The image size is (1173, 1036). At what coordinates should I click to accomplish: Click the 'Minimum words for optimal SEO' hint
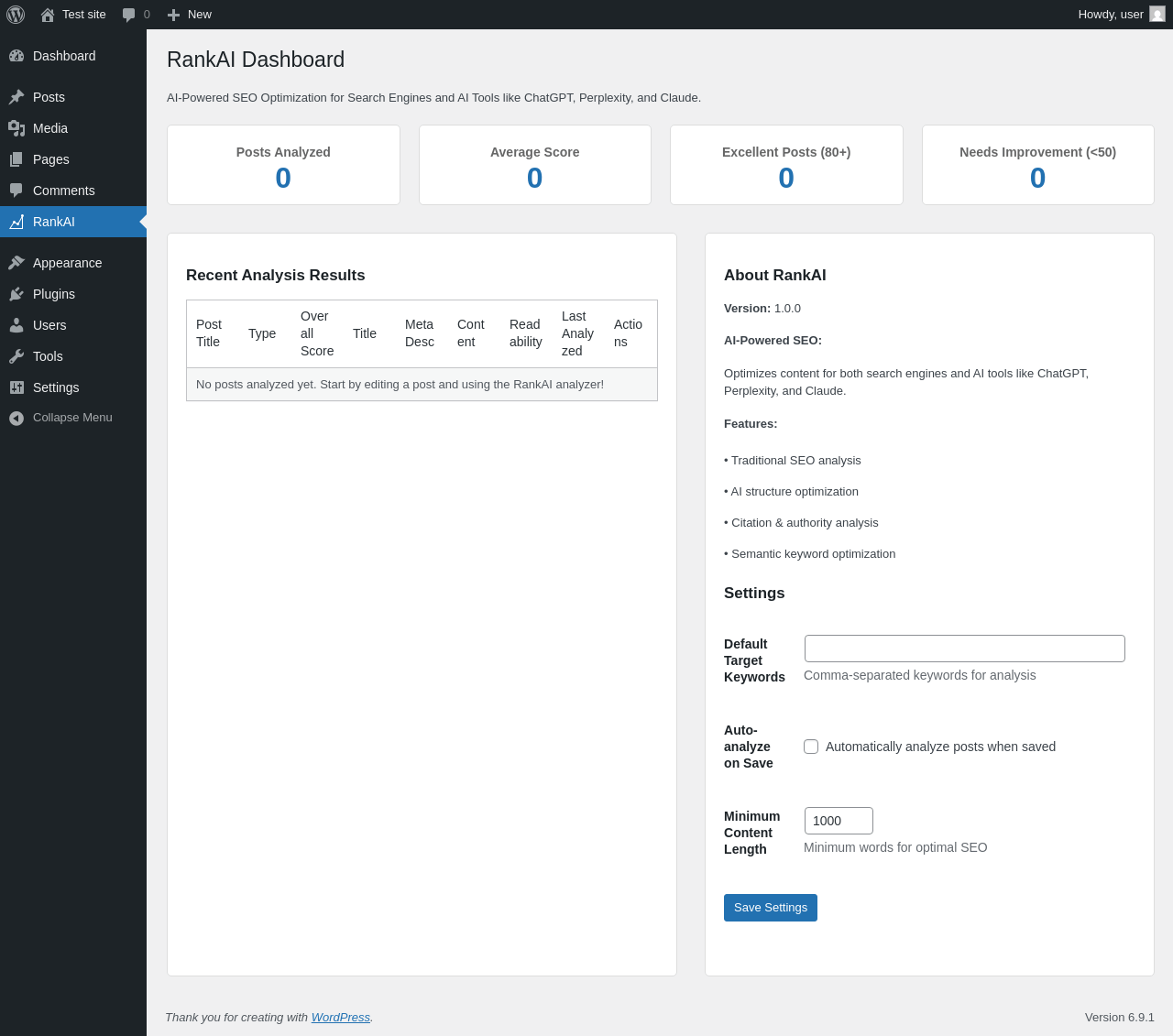[895, 847]
